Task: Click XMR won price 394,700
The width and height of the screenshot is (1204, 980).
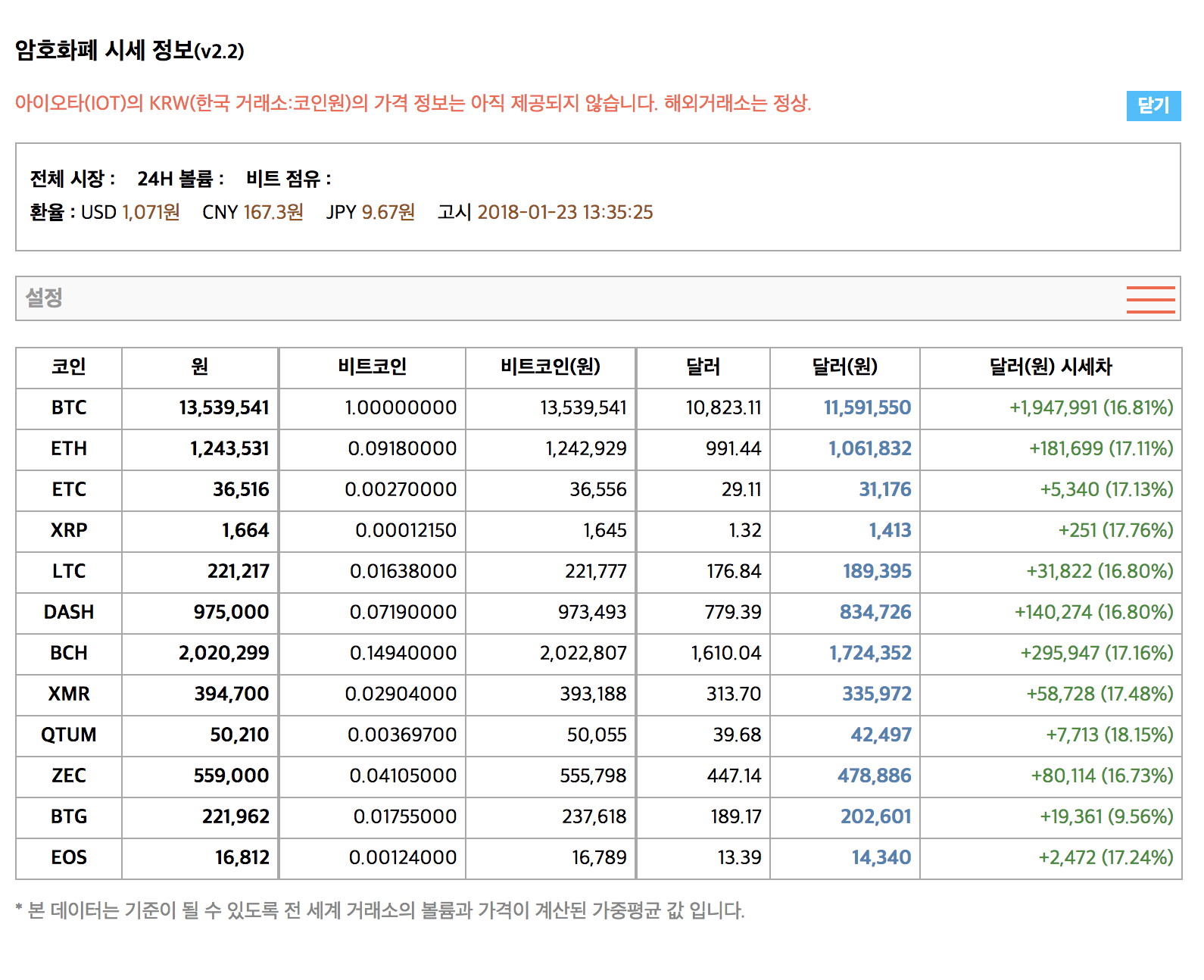Action: point(232,694)
